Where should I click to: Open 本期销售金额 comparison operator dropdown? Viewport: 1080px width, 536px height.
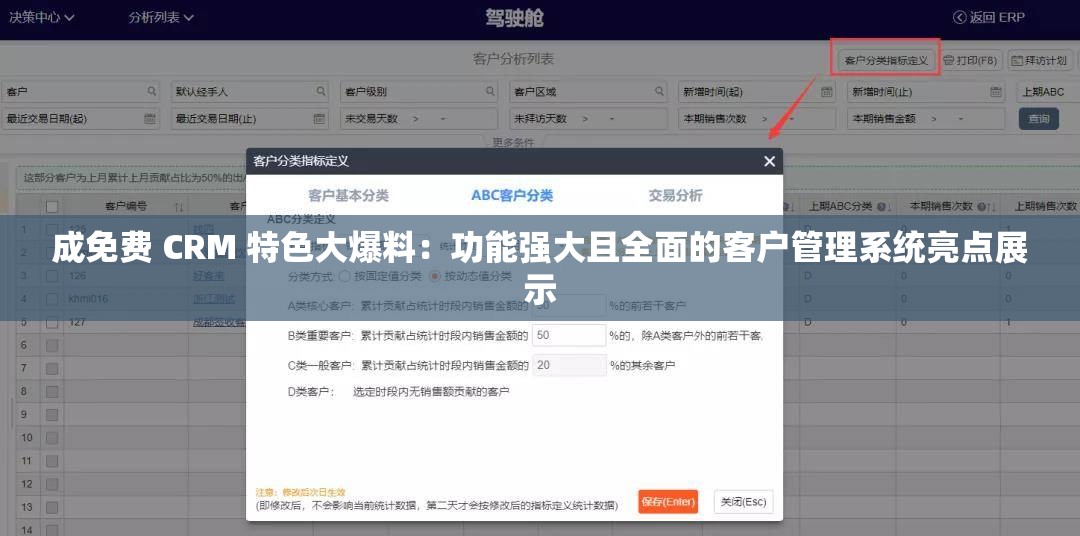click(x=932, y=118)
